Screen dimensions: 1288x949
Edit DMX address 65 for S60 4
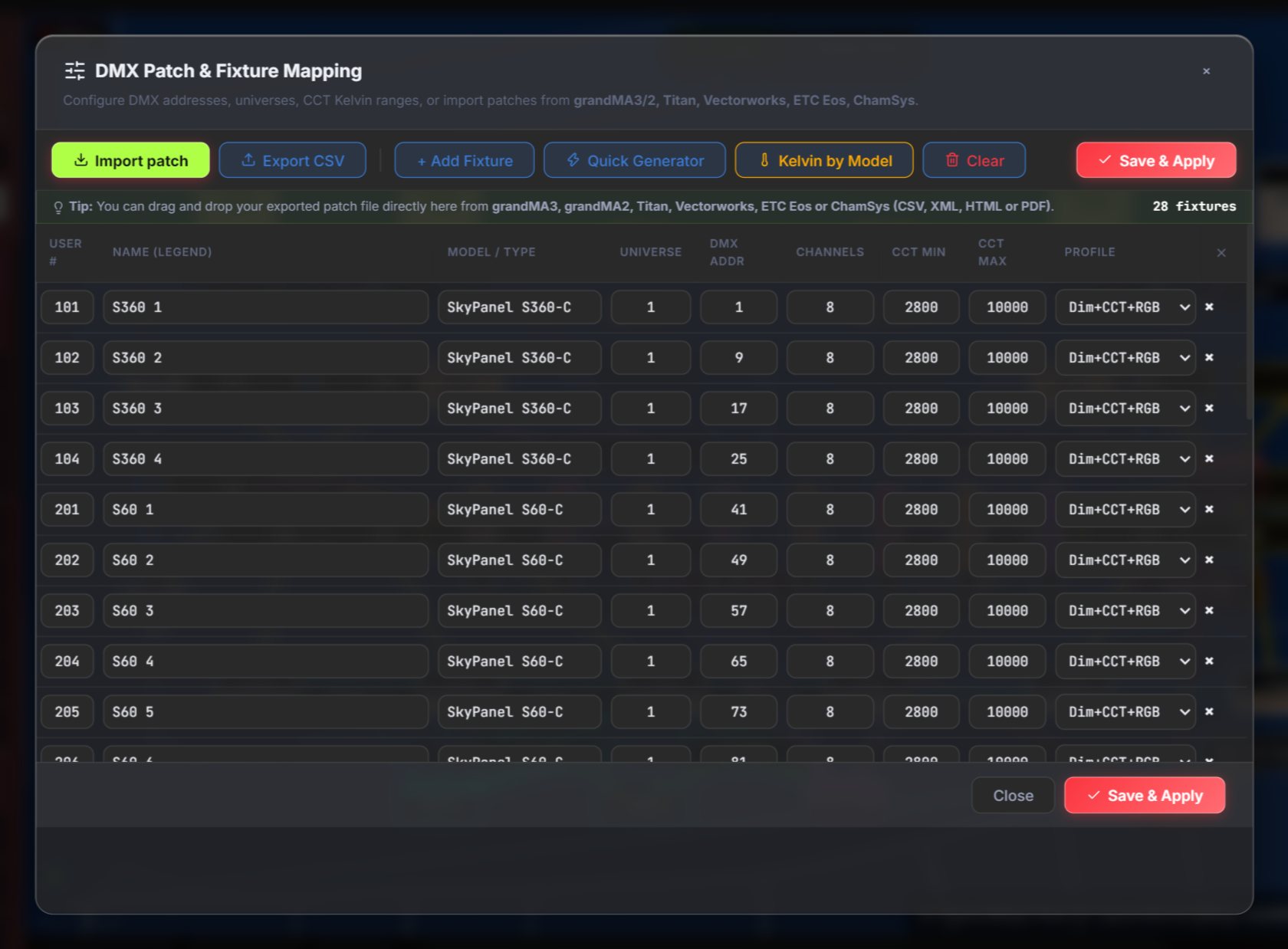click(738, 662)
